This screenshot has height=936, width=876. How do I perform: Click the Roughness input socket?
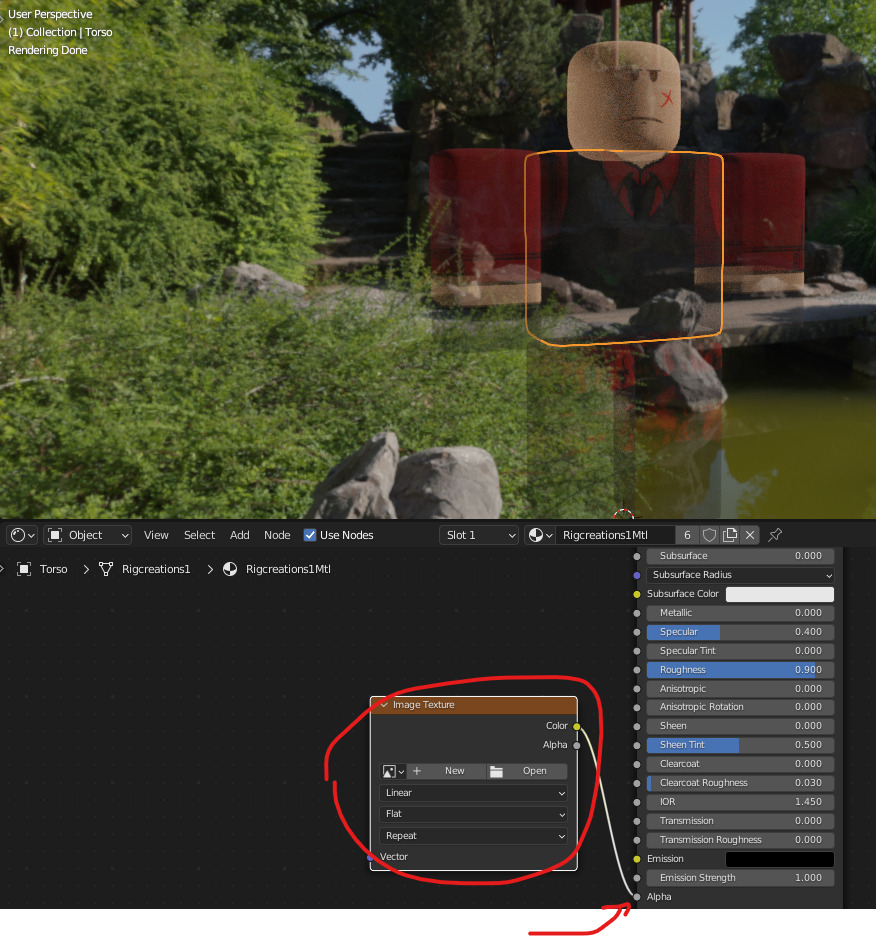[637, 670]
